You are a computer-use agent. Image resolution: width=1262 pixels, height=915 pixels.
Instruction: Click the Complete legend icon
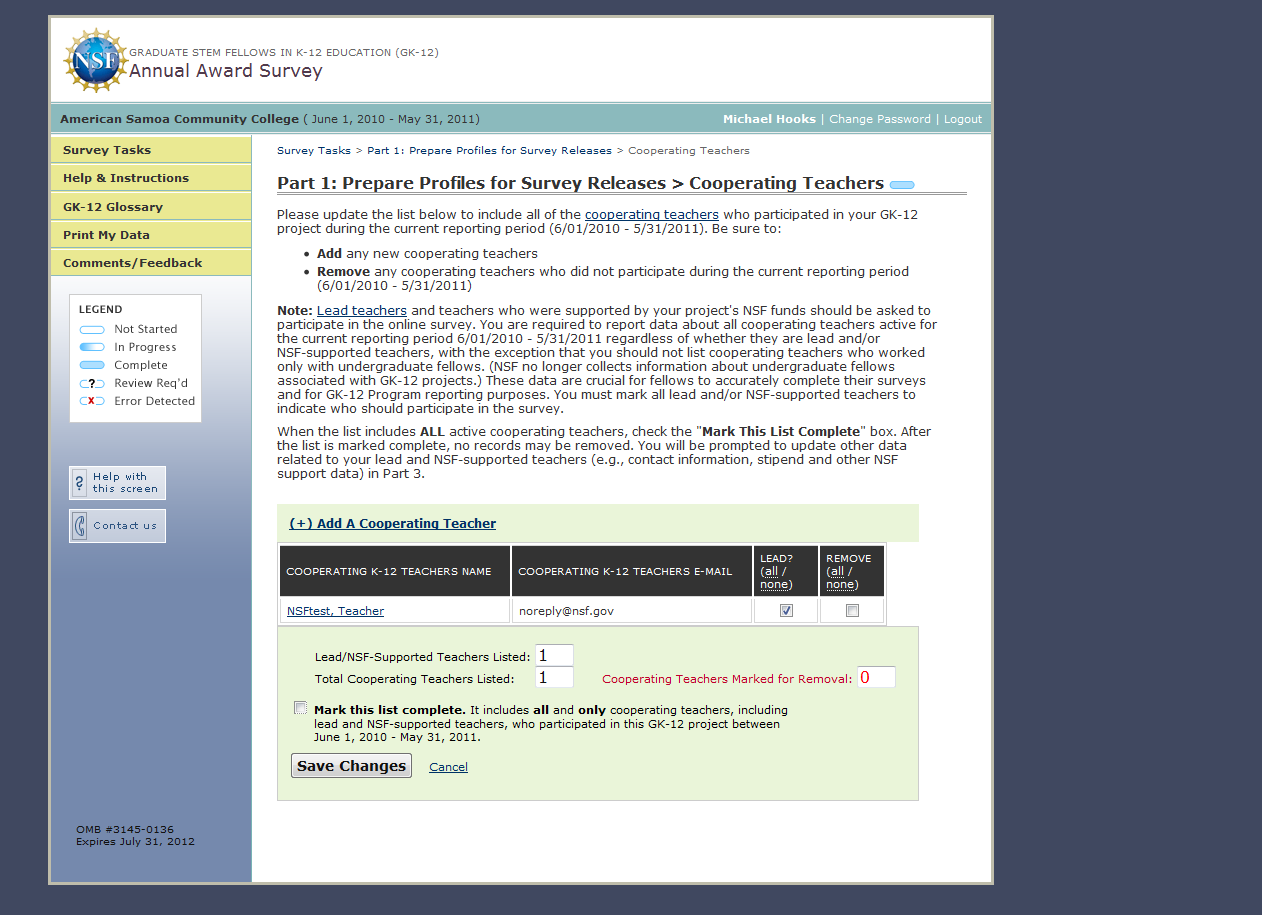pyautogui.click(x=92, y=365)
